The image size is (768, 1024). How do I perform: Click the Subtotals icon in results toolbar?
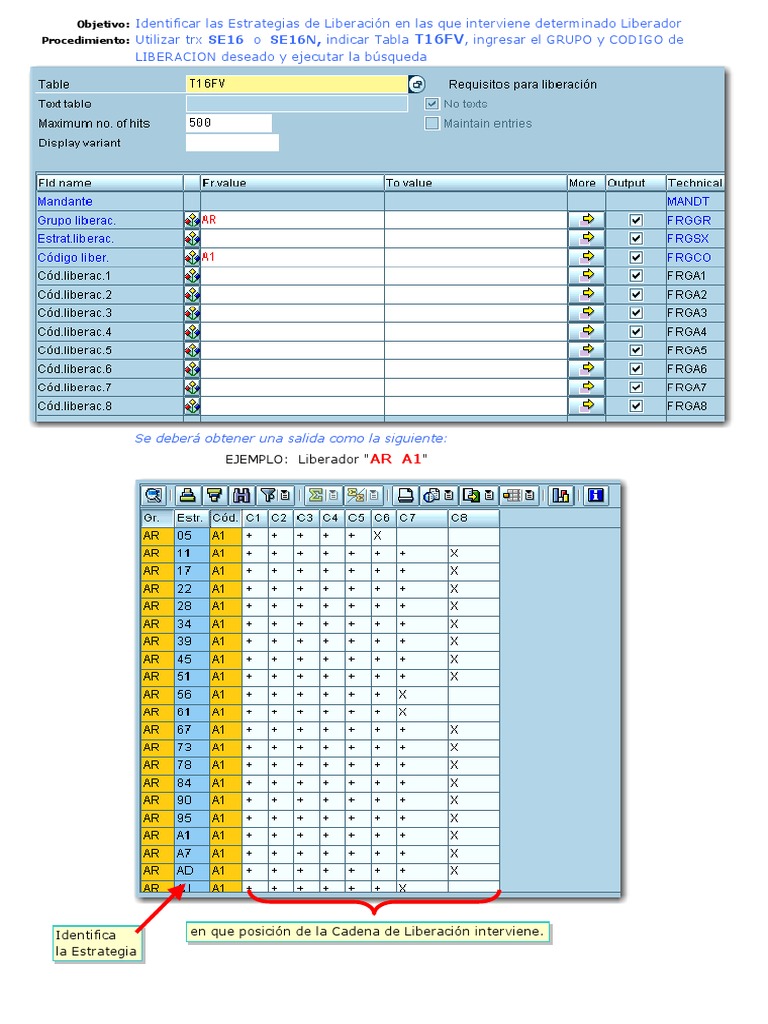click(x=355, y=496)
